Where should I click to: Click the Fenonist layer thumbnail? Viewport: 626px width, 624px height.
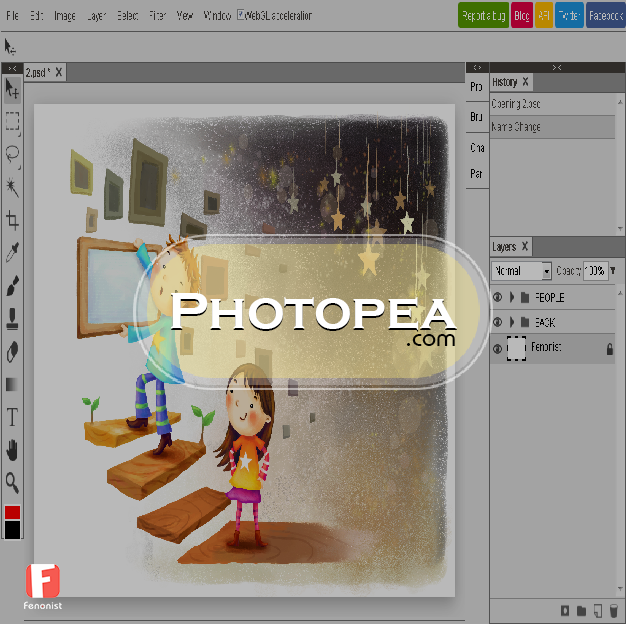(x=516, y=349)
